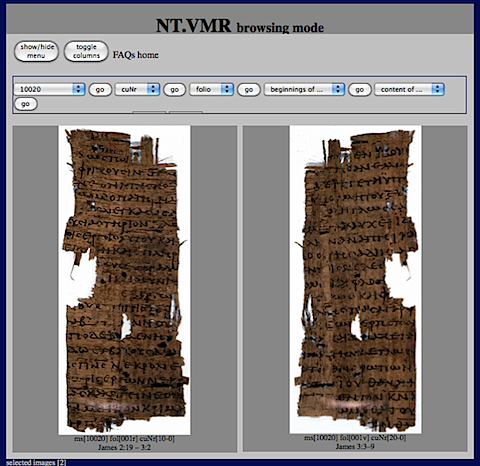This screenshot has width=480, height=466.
Task: Select the fol[001v] papyrus image
Action: point(355,279)
